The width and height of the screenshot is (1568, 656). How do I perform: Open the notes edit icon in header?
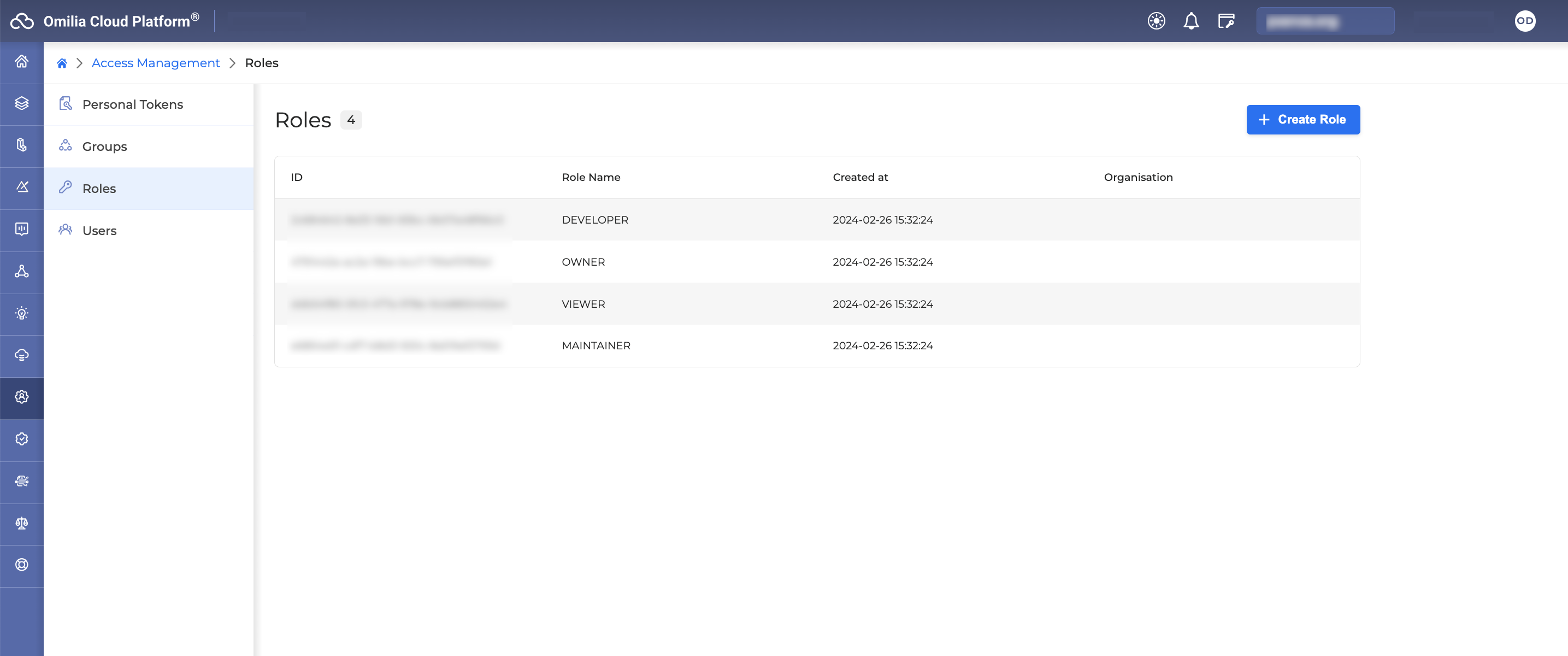pos(1226,21)
